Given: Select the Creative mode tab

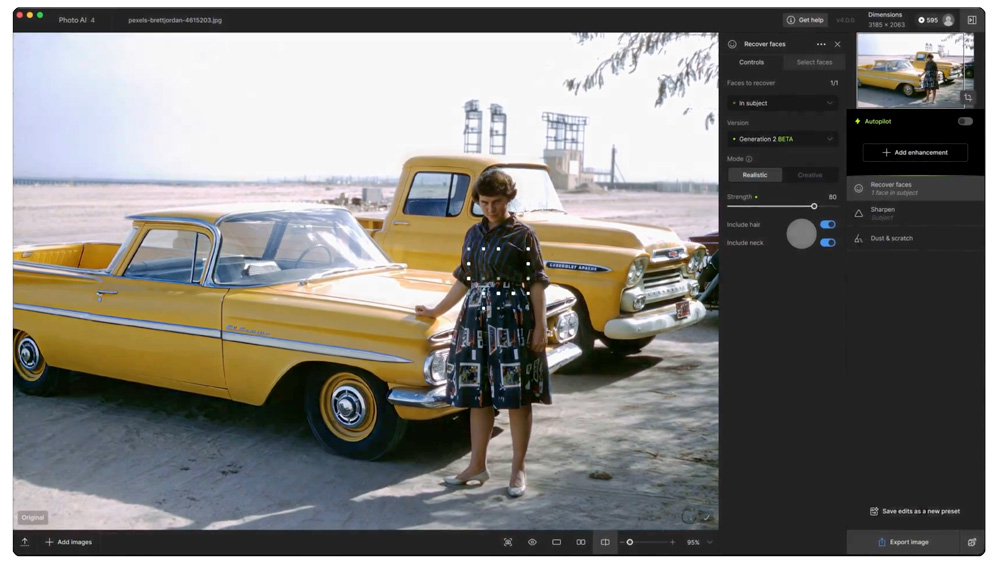Looking at the screenshot, I should (x=810, y=175).
